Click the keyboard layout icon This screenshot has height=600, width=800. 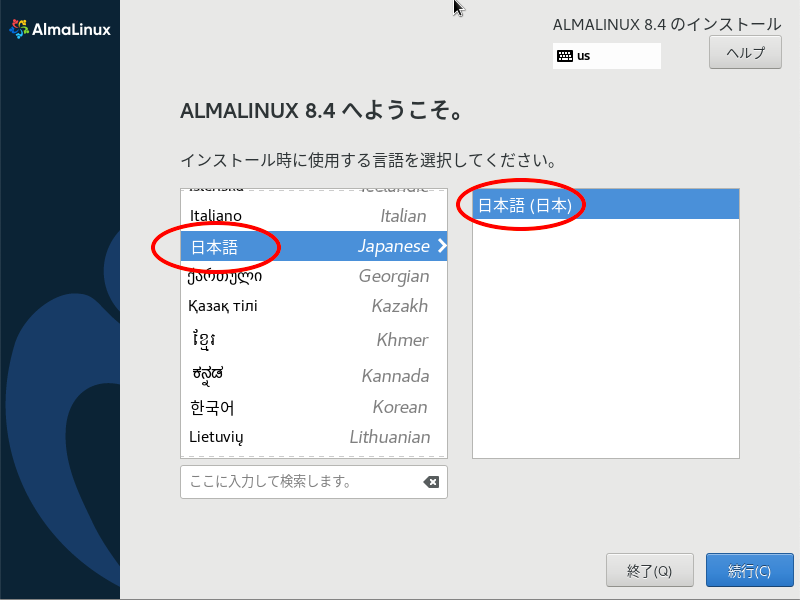565,56
